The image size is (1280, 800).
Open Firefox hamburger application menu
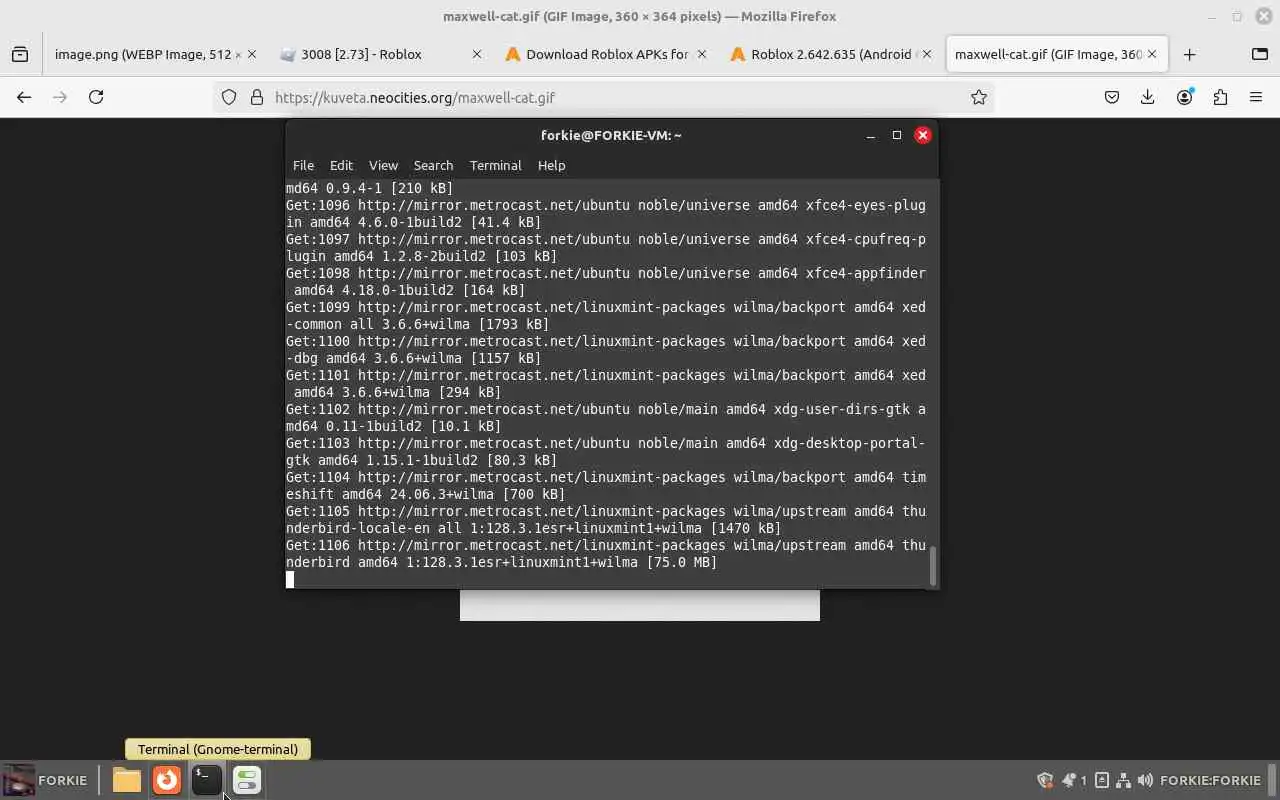pos(1256,97)
